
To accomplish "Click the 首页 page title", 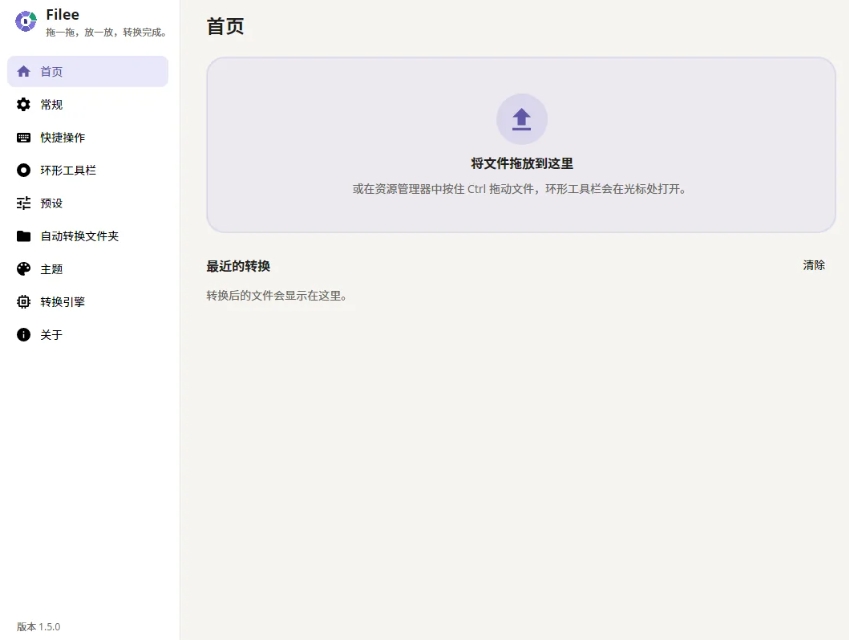I will pyautogui.click(x=225, y=26).
